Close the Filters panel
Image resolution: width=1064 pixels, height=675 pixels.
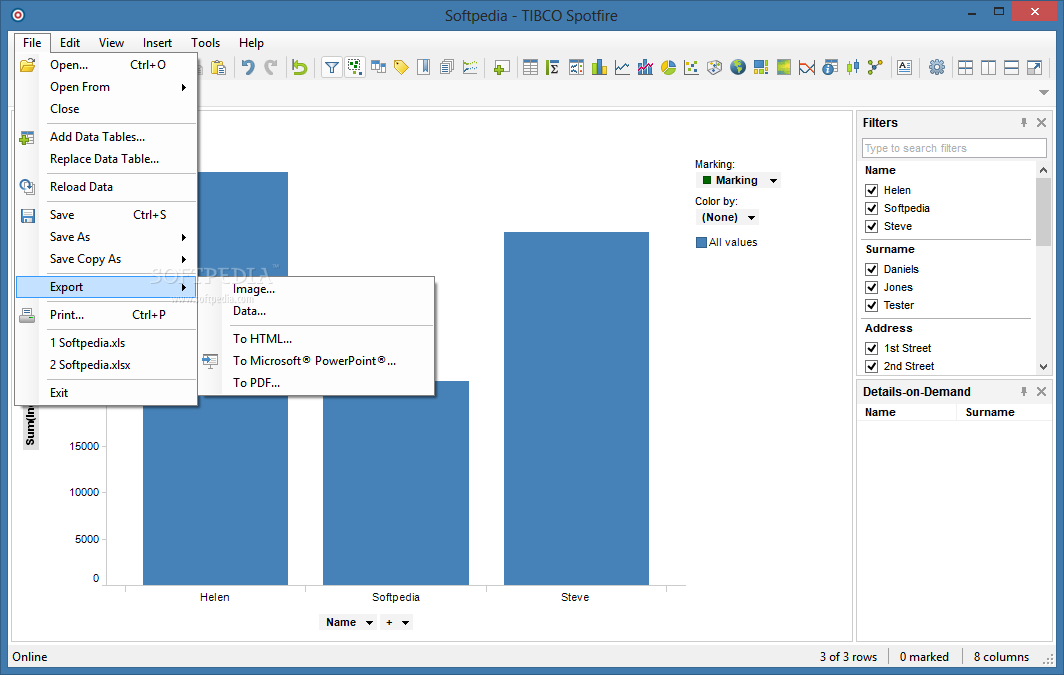tap(1042, 123)
